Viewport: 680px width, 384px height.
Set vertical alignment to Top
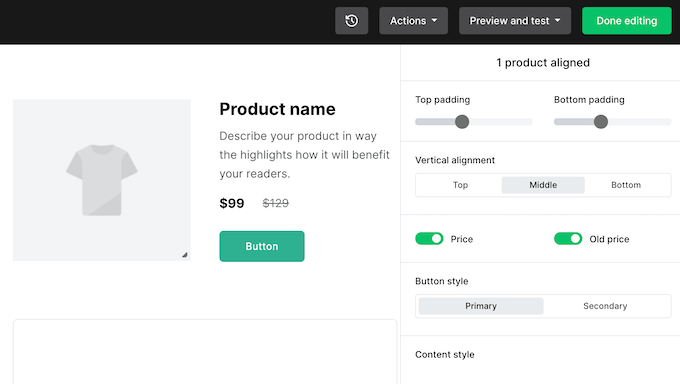[x=460, y=185]
